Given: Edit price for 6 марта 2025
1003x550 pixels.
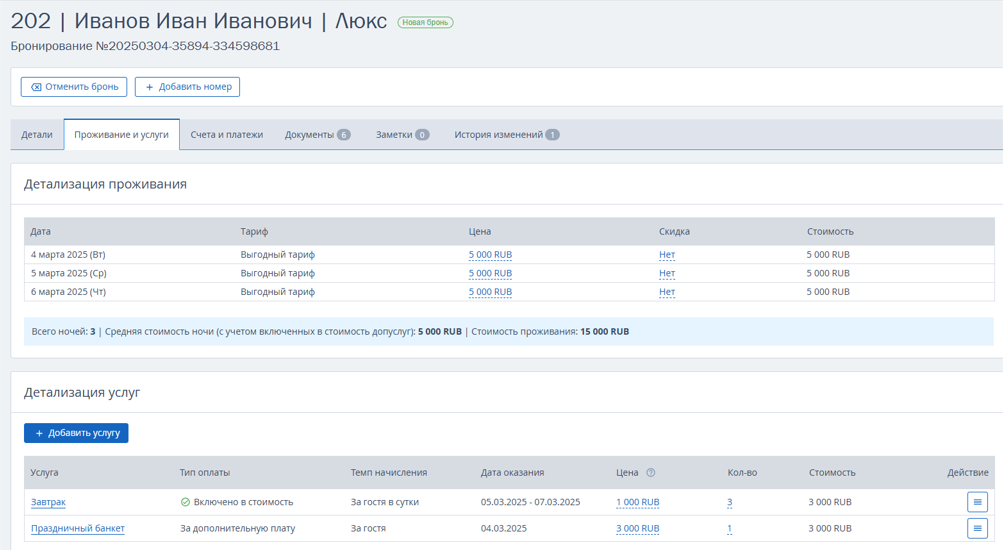Looking at the screenshot, I should pos(490,292).
